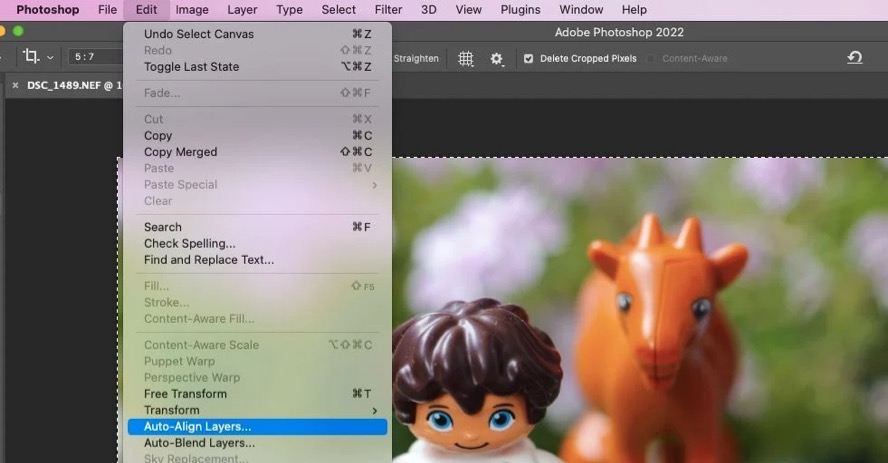
Task: Open the Plugins menu
Action: [520, 10]
